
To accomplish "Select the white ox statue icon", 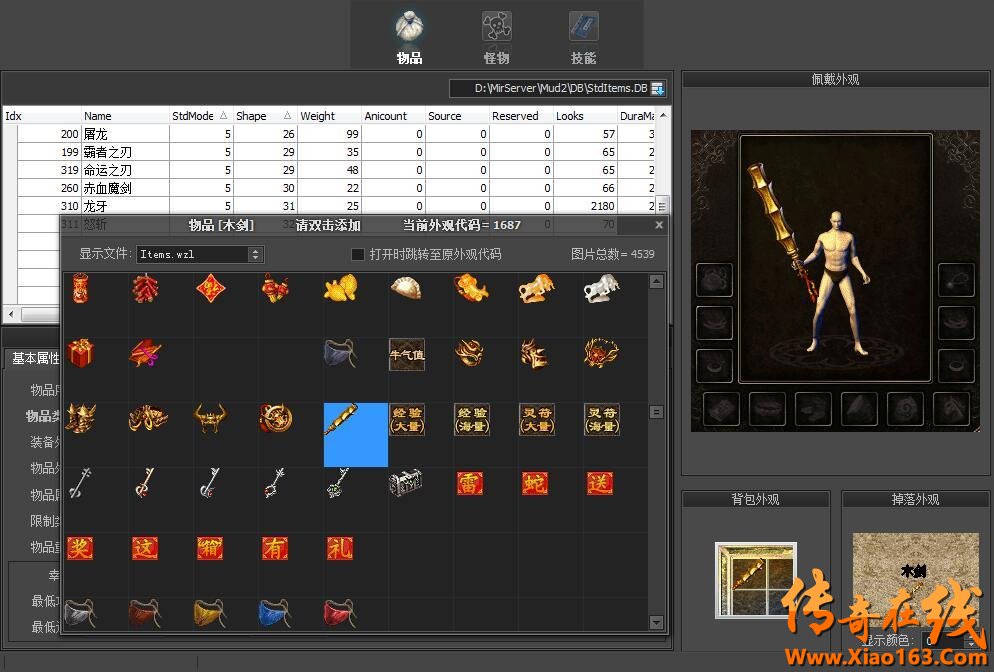I will tap(601, 288).
